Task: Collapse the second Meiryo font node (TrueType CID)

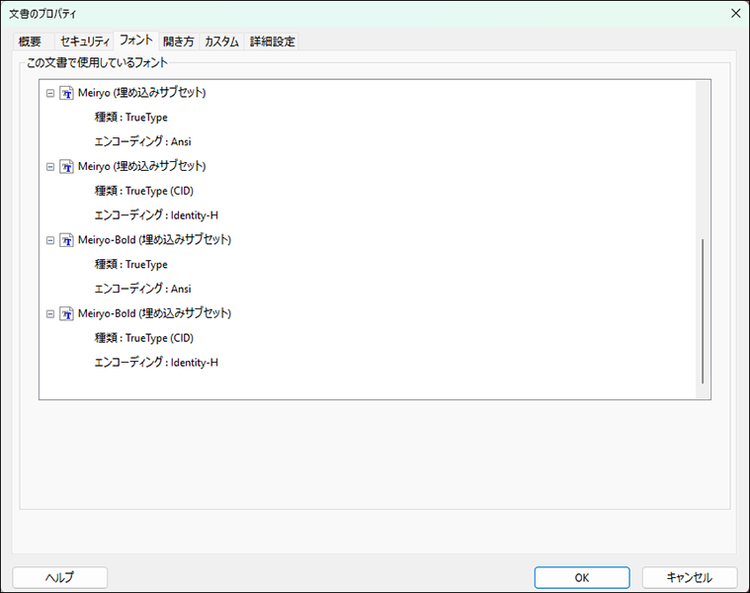Action: (x=50, y=167)
